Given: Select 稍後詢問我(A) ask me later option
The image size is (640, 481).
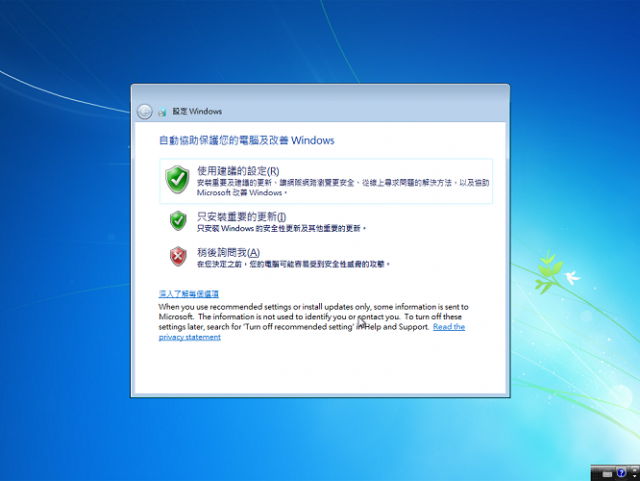Looking at the screenshot, I should [x=326, y=257].
